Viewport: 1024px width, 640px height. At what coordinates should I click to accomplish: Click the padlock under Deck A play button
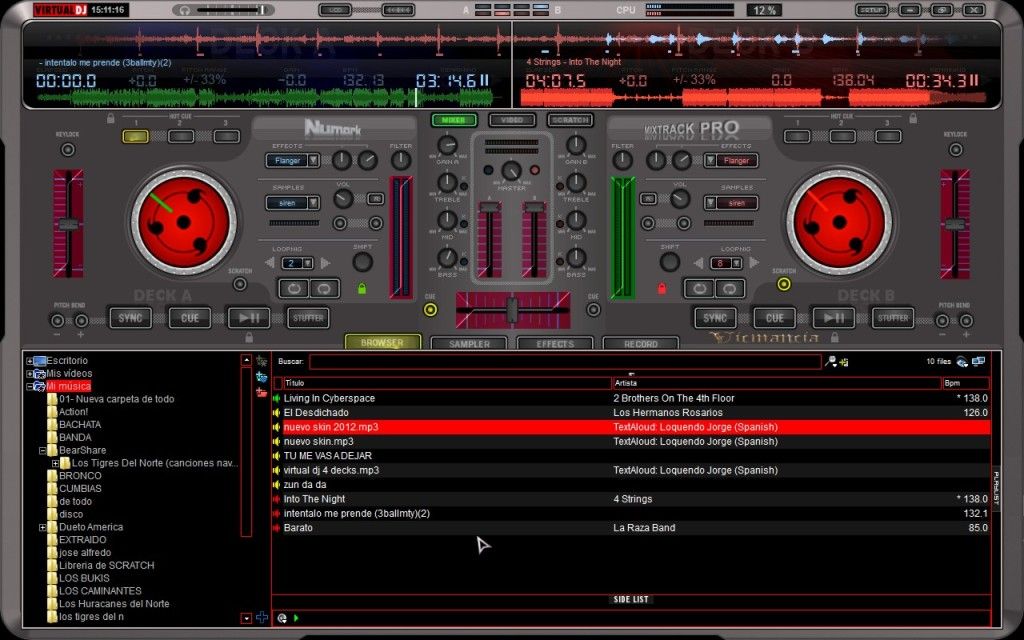(x=249, y=337)
